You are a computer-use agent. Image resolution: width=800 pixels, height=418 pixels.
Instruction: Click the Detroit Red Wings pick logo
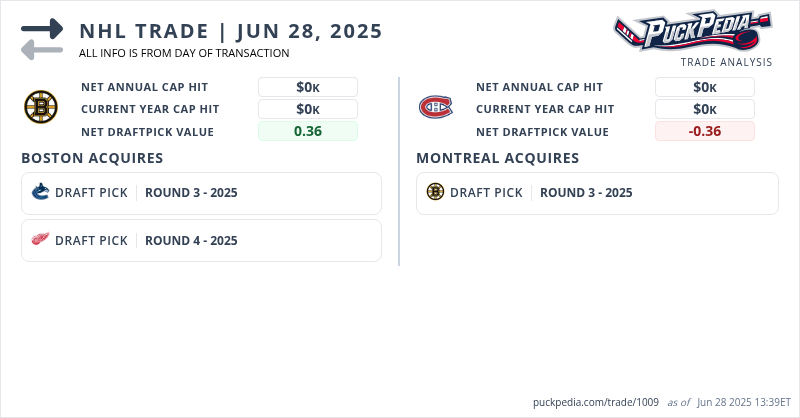tap(40, 240)
